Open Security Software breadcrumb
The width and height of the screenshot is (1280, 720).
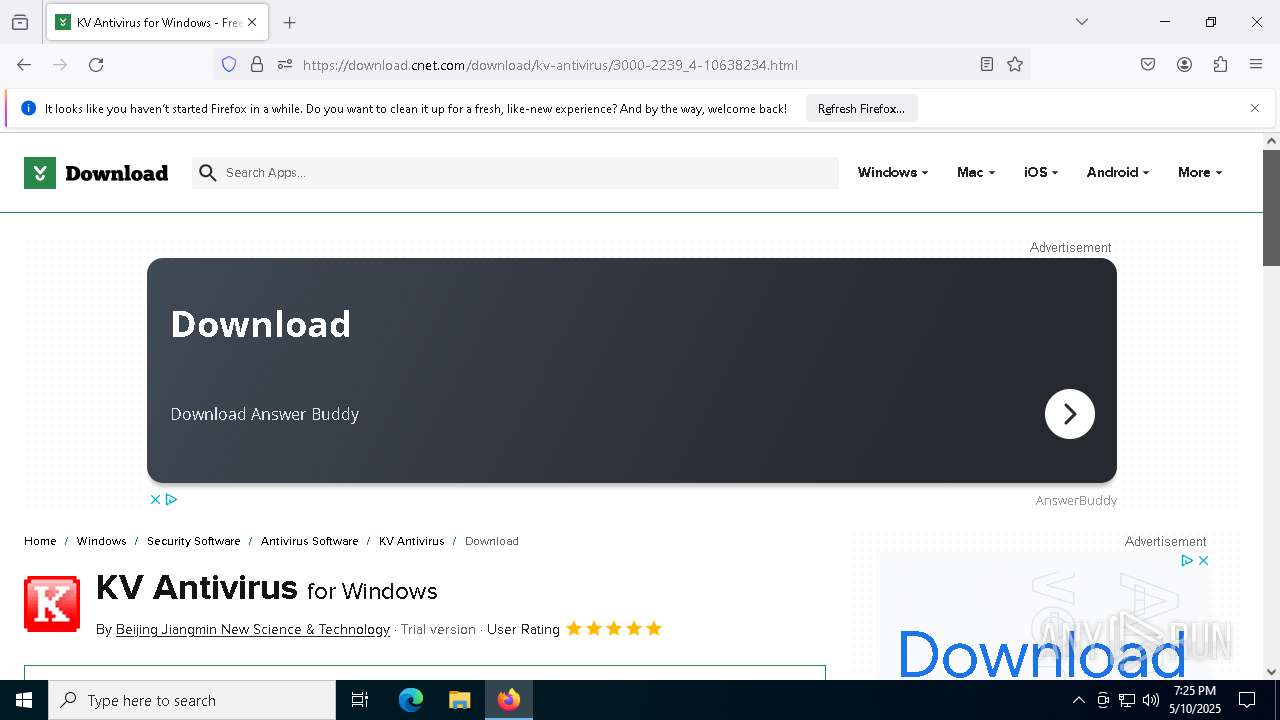(x=193, y=541)
